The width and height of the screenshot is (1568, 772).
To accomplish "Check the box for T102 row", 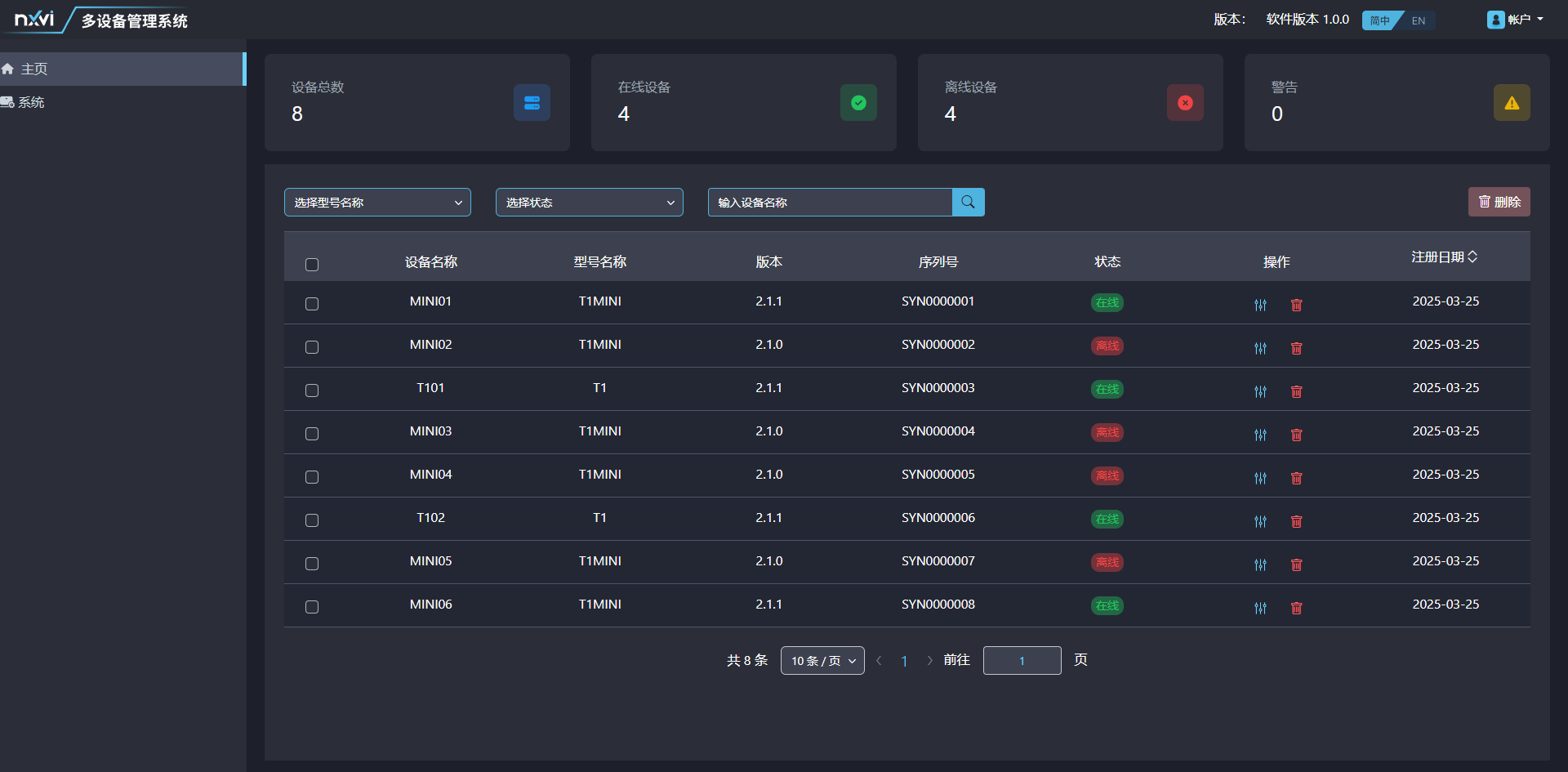I will [x=312, y=520].
